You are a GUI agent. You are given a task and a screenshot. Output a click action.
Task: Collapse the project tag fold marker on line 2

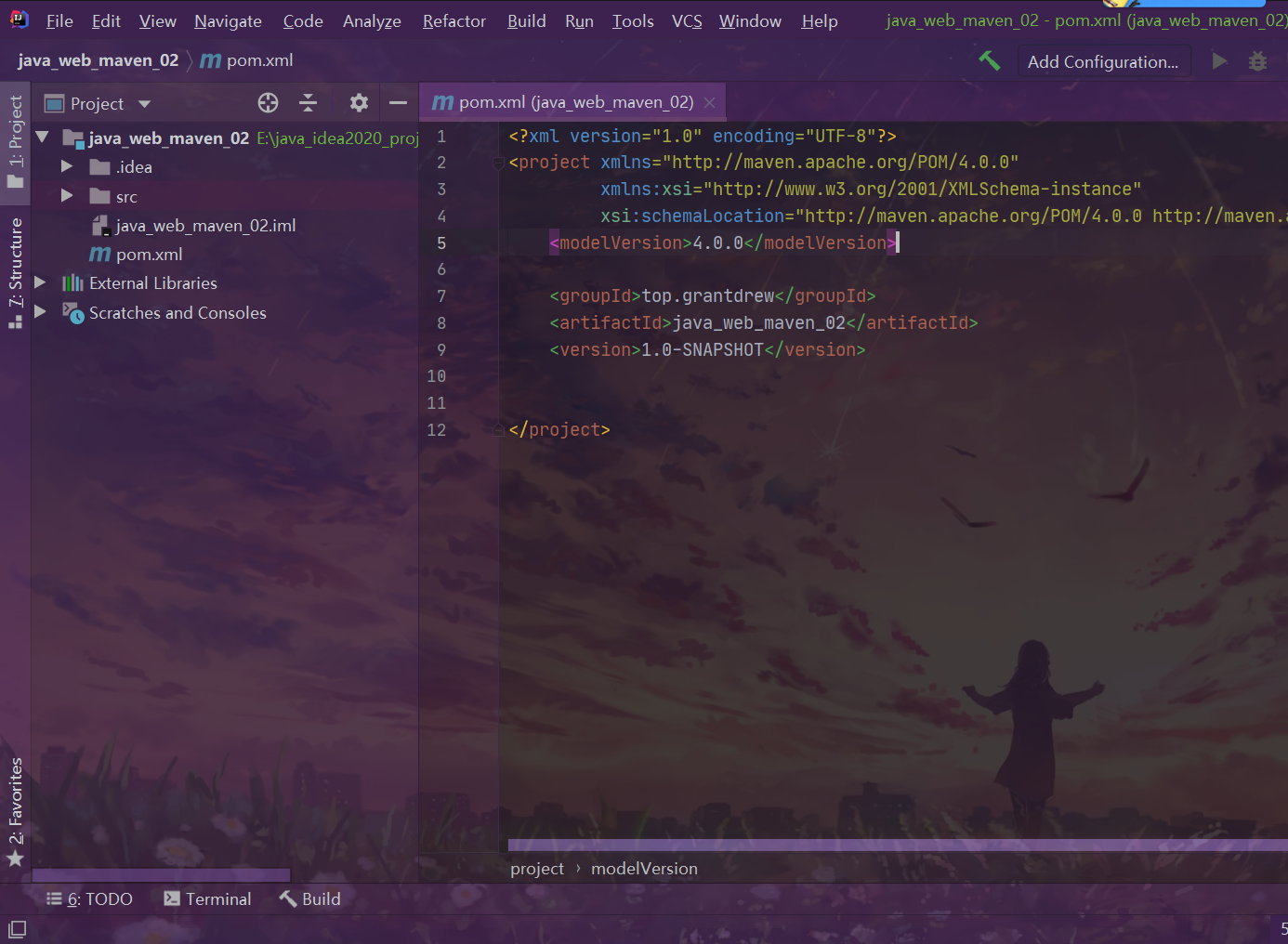(x=499, y=163)
